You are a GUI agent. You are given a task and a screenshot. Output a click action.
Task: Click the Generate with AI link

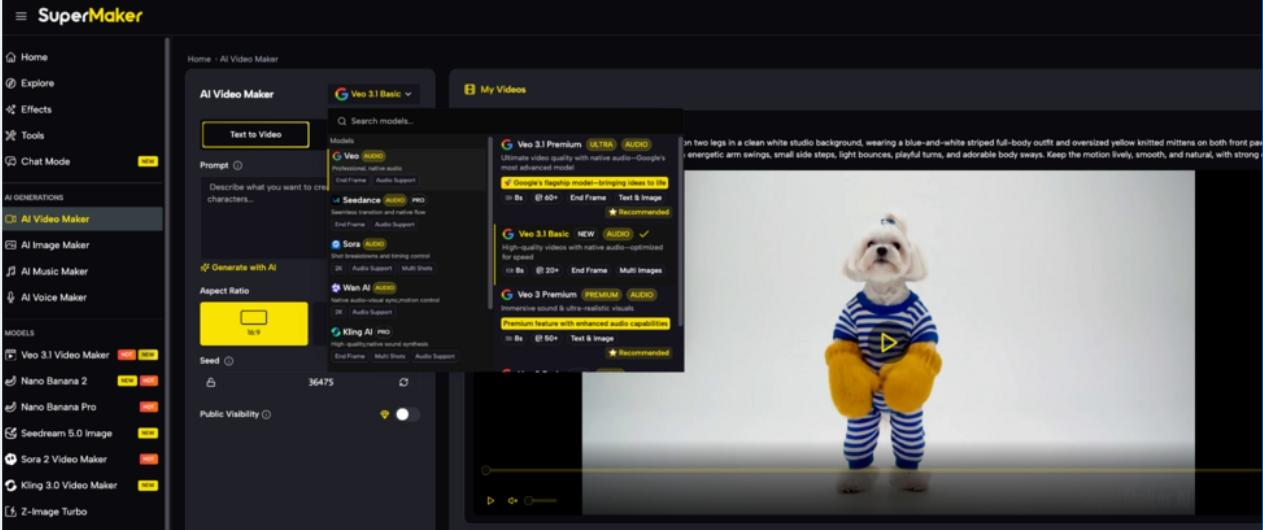[239, 267]
